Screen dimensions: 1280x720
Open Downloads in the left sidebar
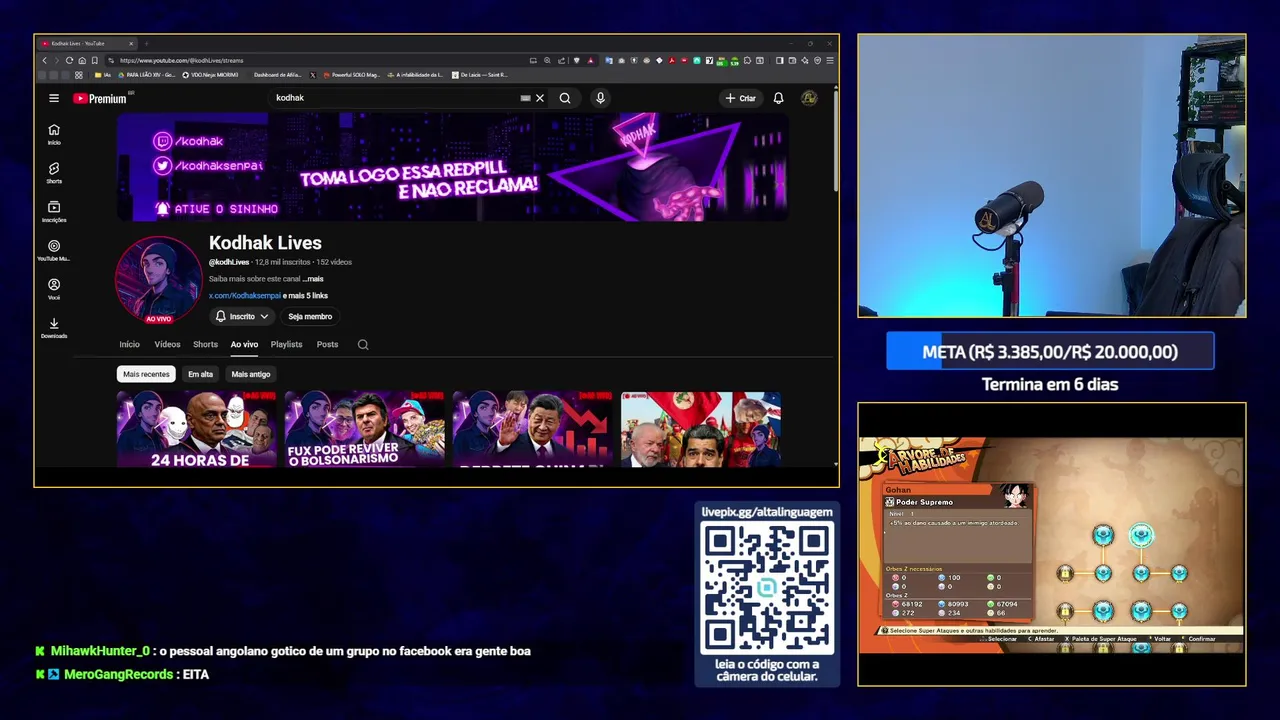tap(54, 328)
